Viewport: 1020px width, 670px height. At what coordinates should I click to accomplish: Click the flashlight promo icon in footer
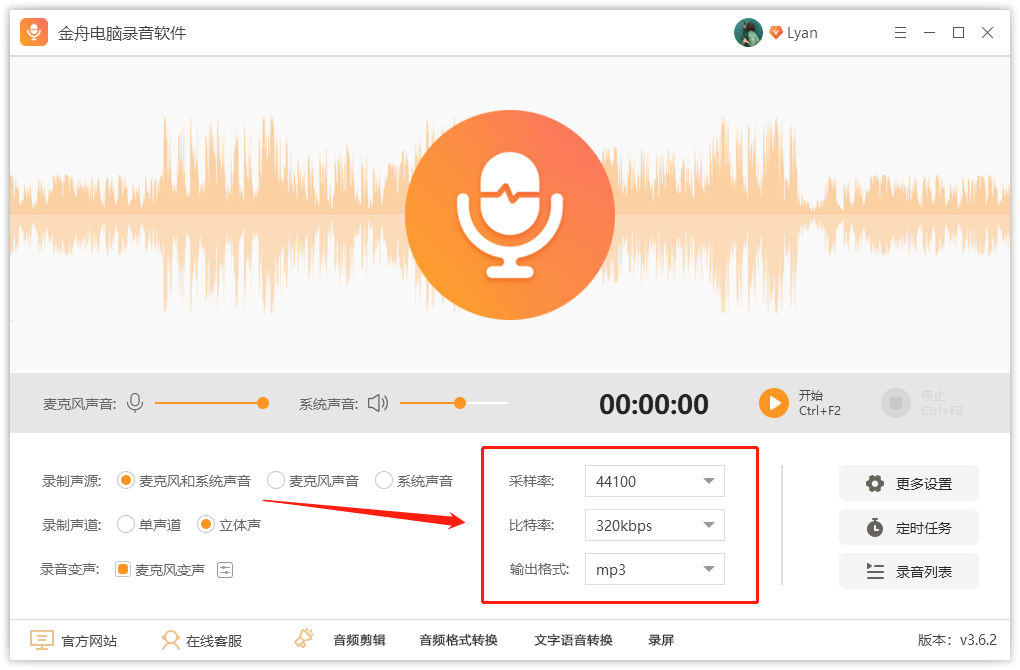pyautogui.click(x=304, y=638)
